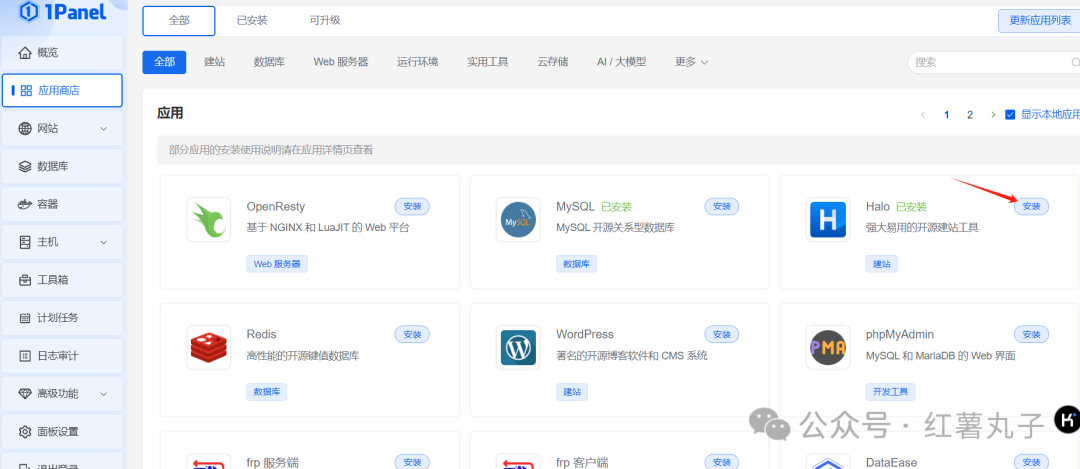Viewport: 1080px width, 469px height.
Task: Expand the 高级功能 sidebar submenu
Action: [x=104, y=393]
